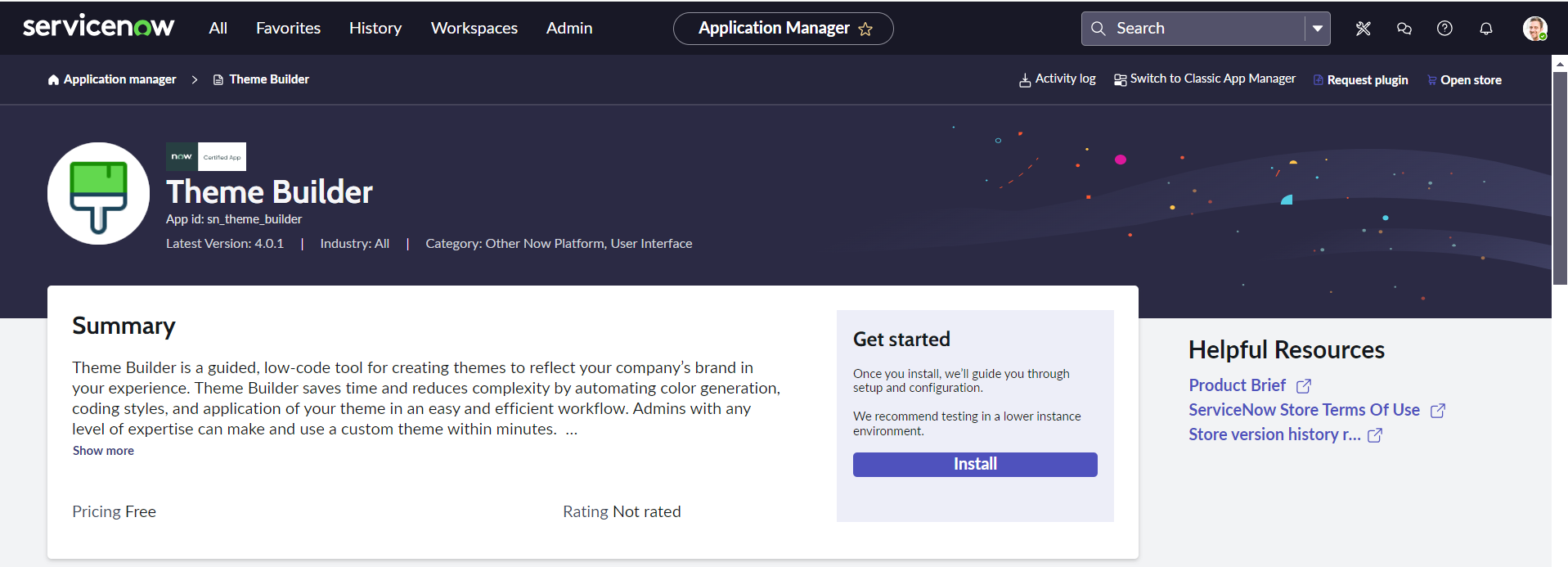
Task: Open the Workspaces menu
Action: pyautogui.click(x=474, y=28)
